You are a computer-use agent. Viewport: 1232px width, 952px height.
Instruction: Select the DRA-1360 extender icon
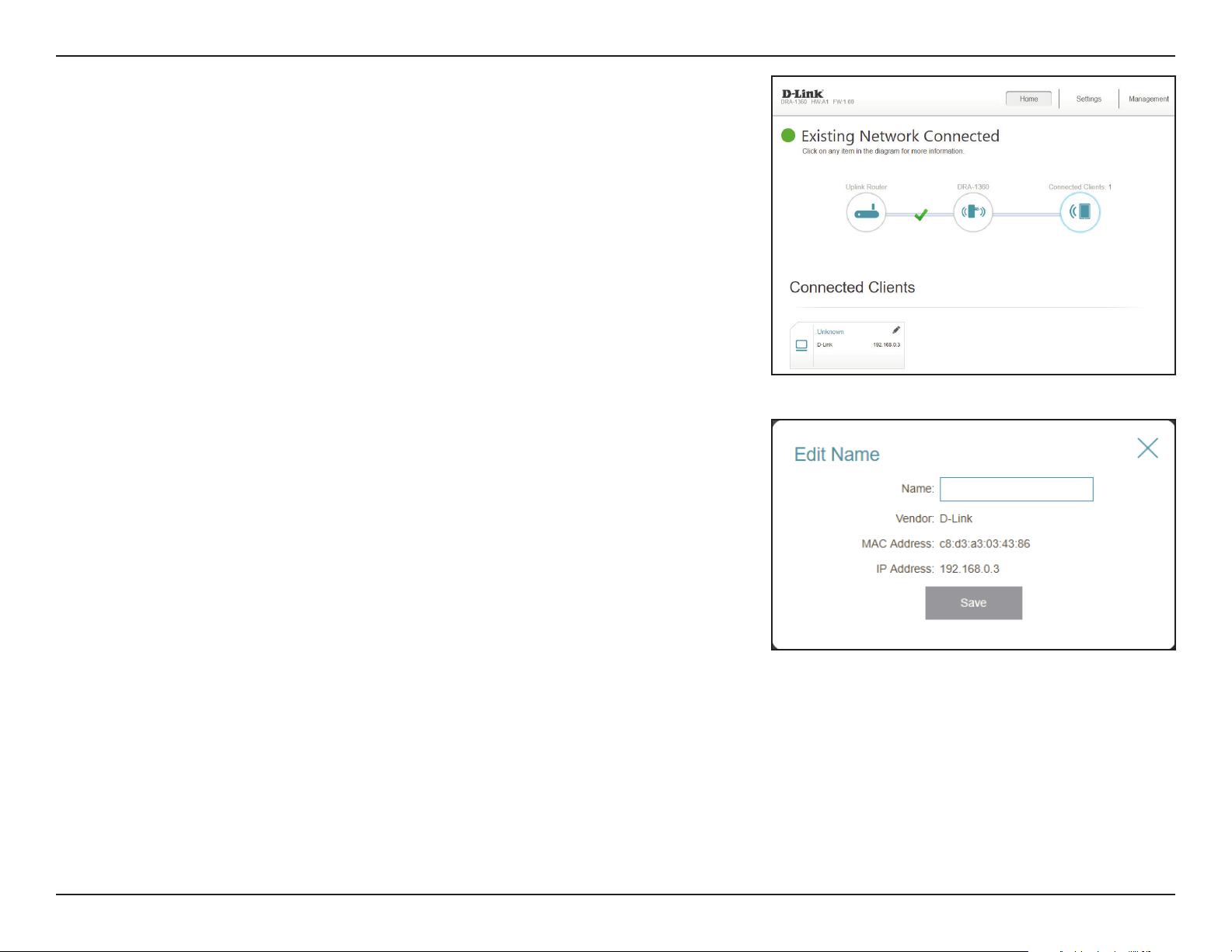pos(973,212)
